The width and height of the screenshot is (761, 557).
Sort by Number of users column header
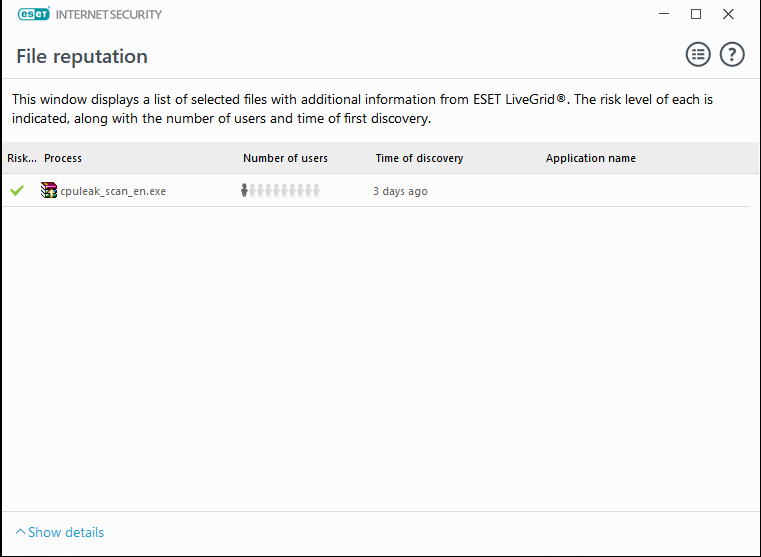[285, 158]
